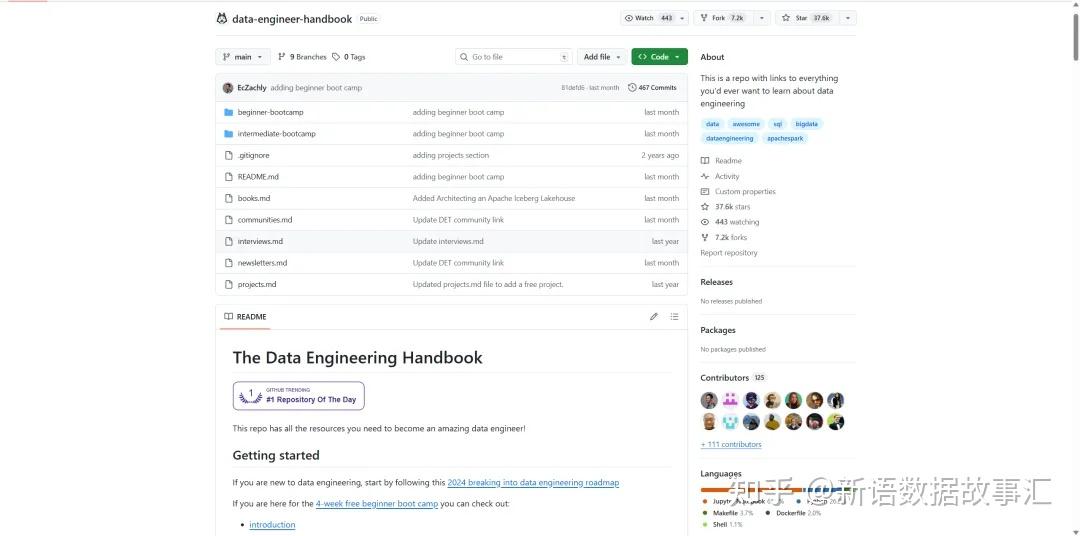Open the beginner-bootcamp folder name

(270, 112)
